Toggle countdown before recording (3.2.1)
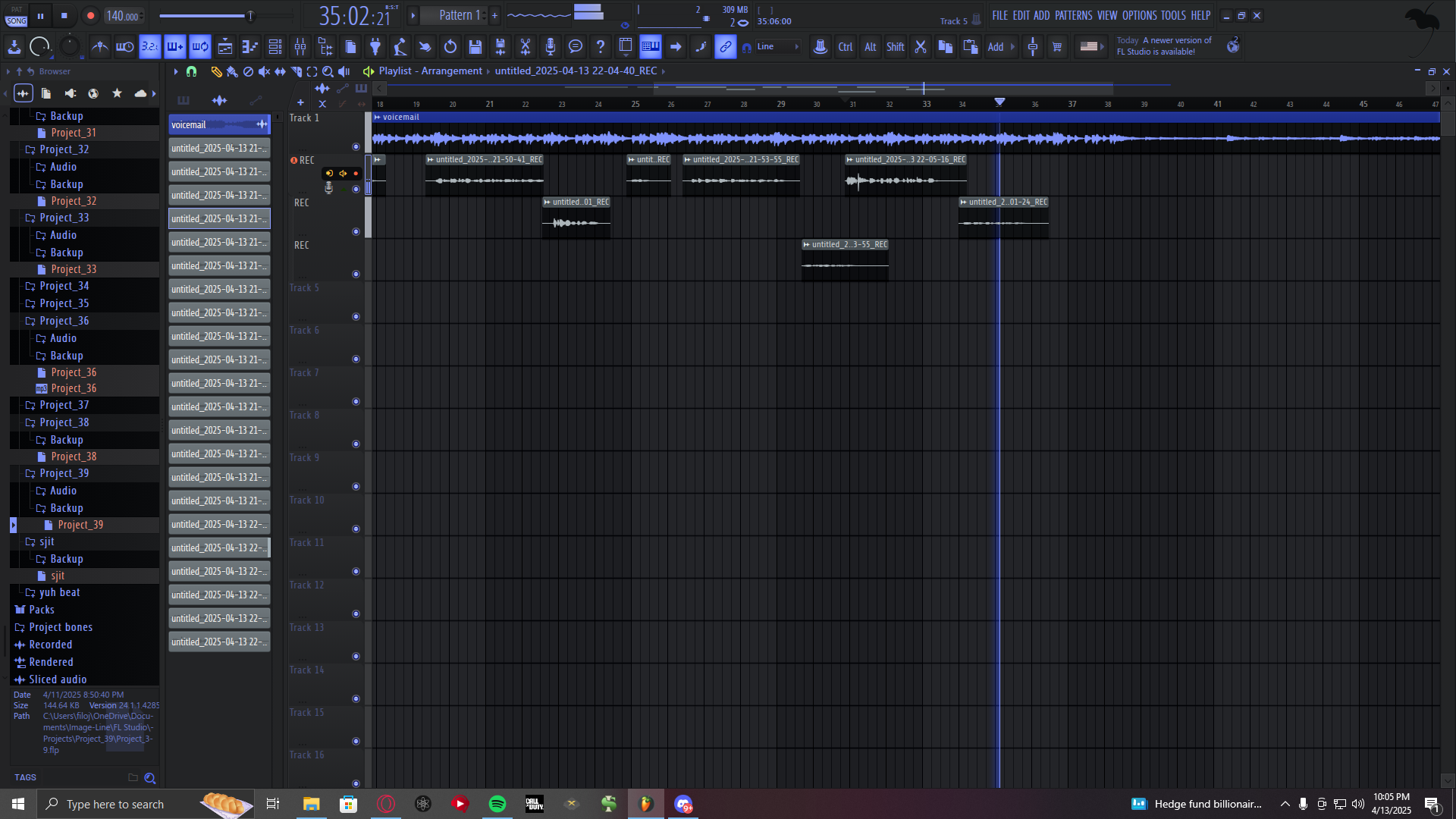1456x819 pixels. tap(150, 47)
